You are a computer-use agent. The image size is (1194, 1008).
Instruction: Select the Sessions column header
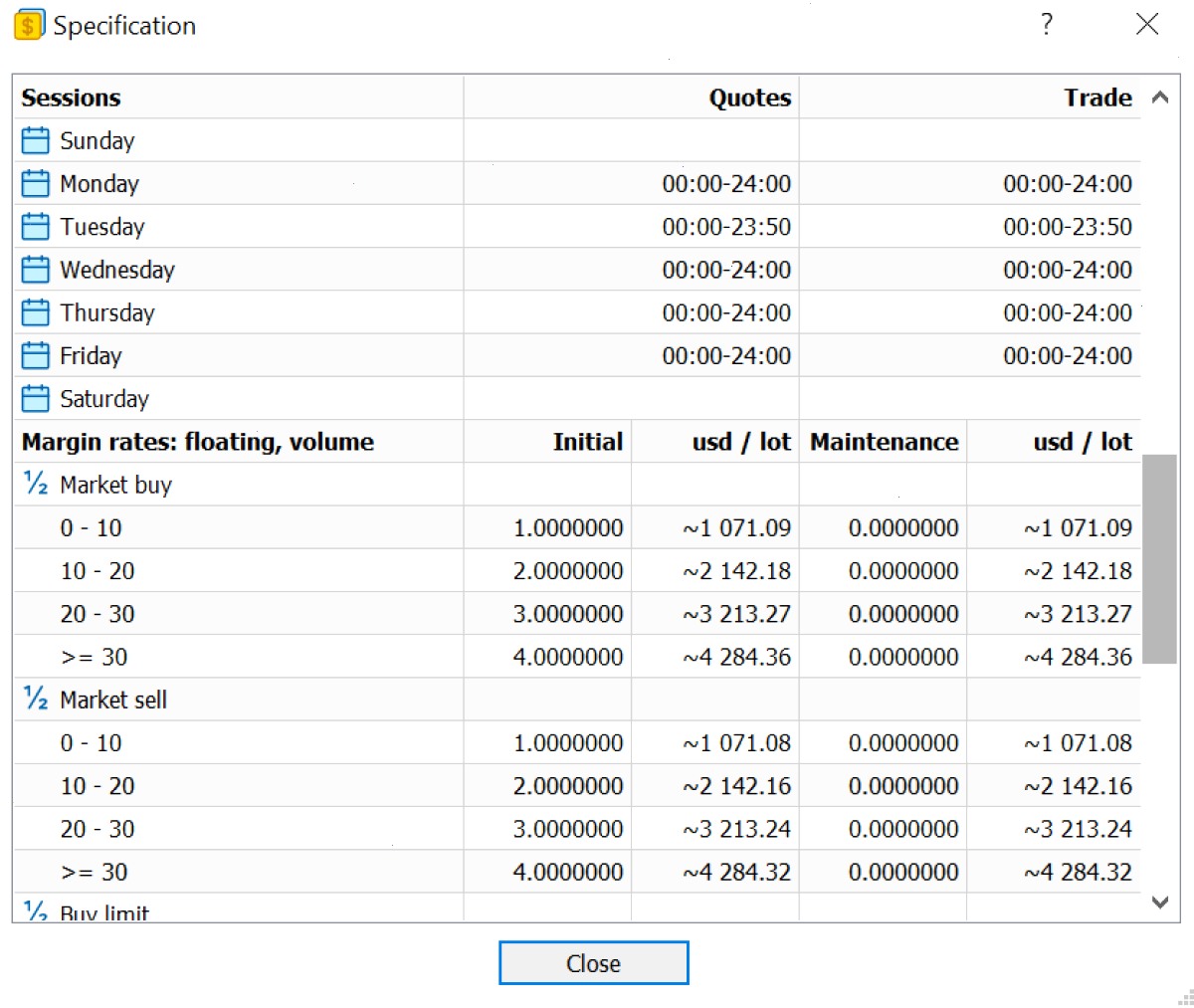(x=71, y=98)
